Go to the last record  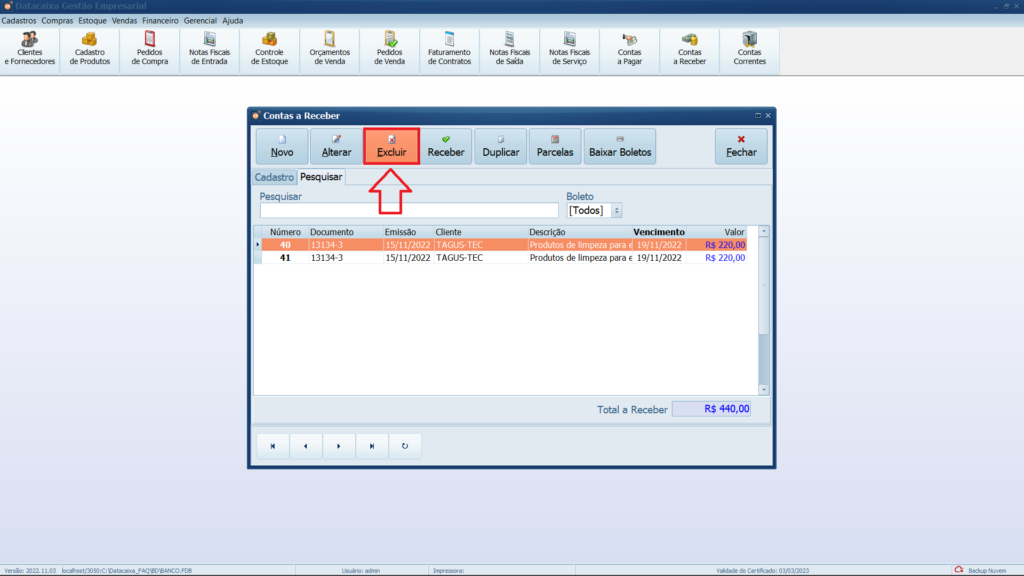(372, 446)
